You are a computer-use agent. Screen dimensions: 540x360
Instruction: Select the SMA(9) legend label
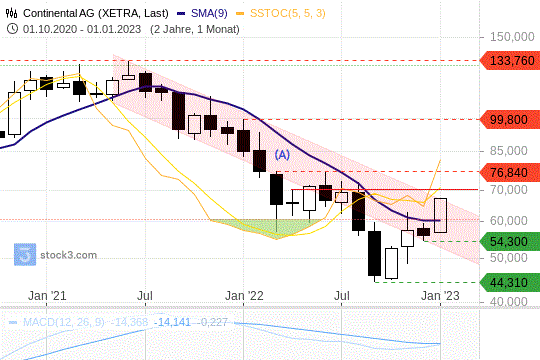(x=209, y=13)
